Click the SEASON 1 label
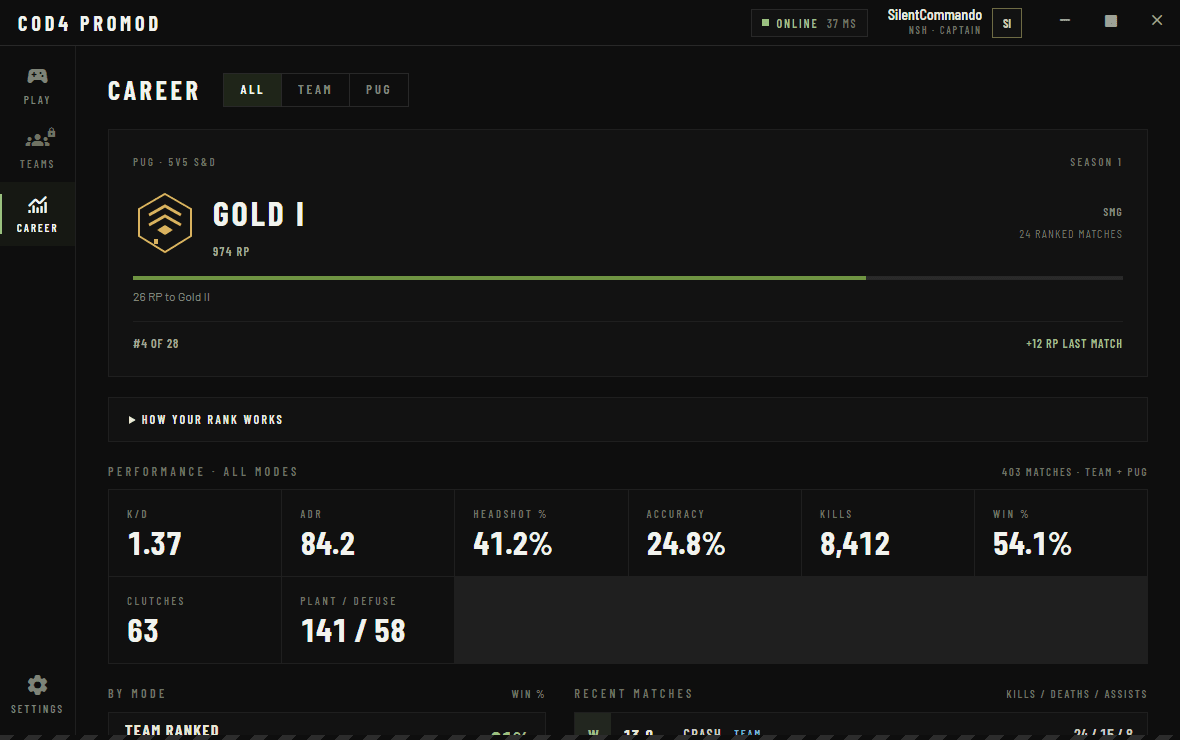The width and height of the screenshot is (1180, 740). pyautogui.click(x=1096, y=162)
